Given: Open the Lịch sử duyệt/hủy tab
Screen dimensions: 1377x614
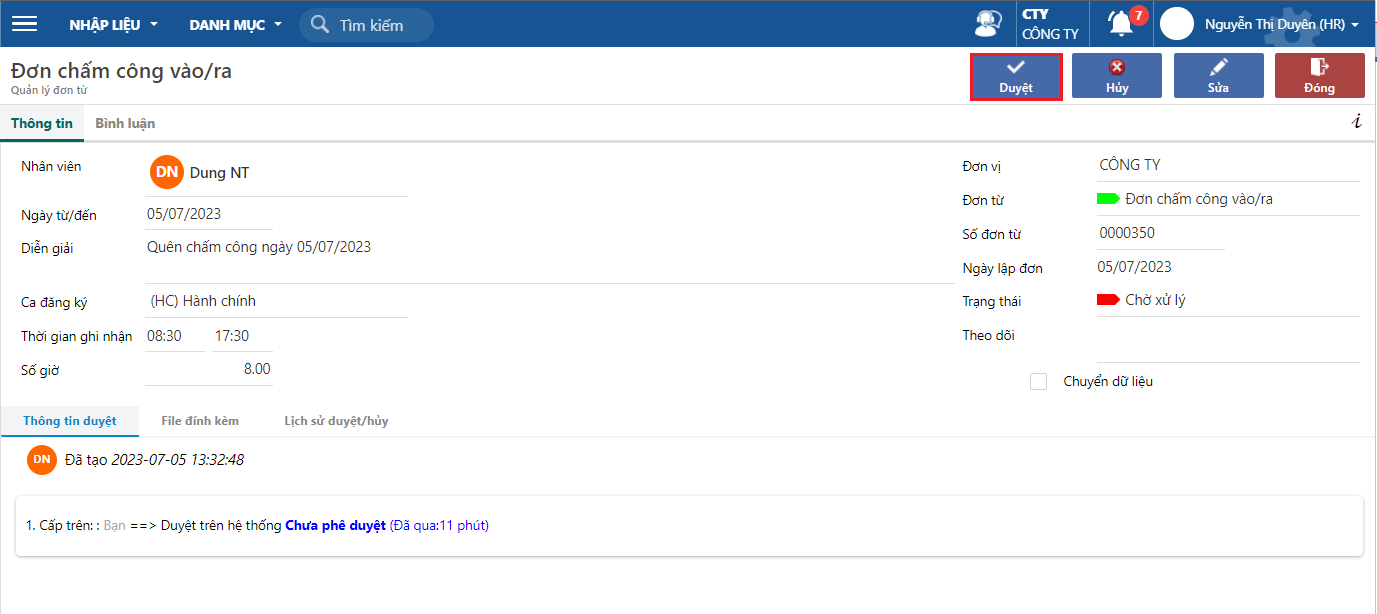Looking at the screenshot, I should tap(336, 421).
